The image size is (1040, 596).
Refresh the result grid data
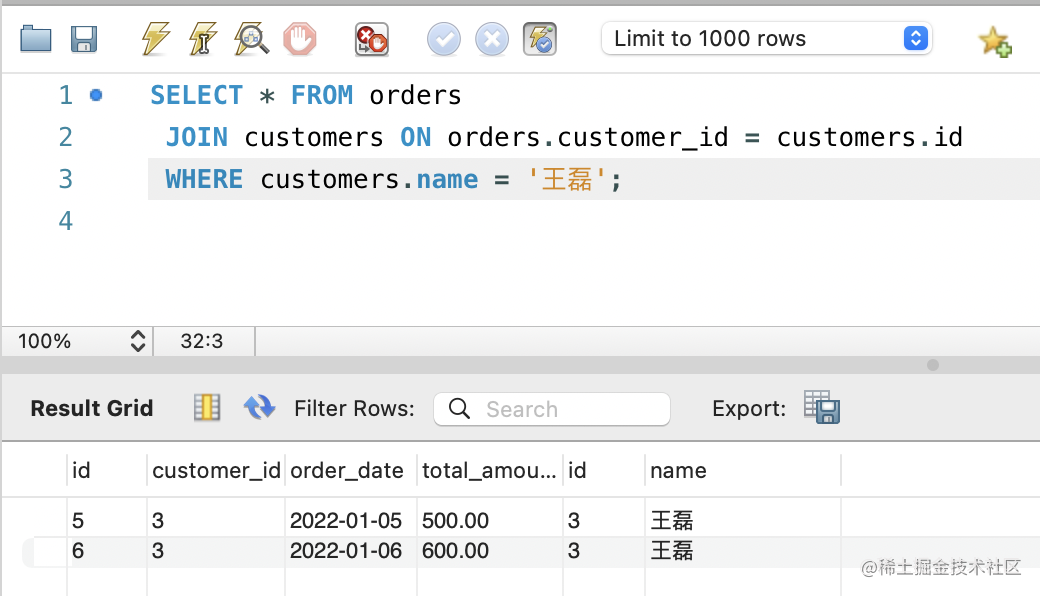[259, 407]
